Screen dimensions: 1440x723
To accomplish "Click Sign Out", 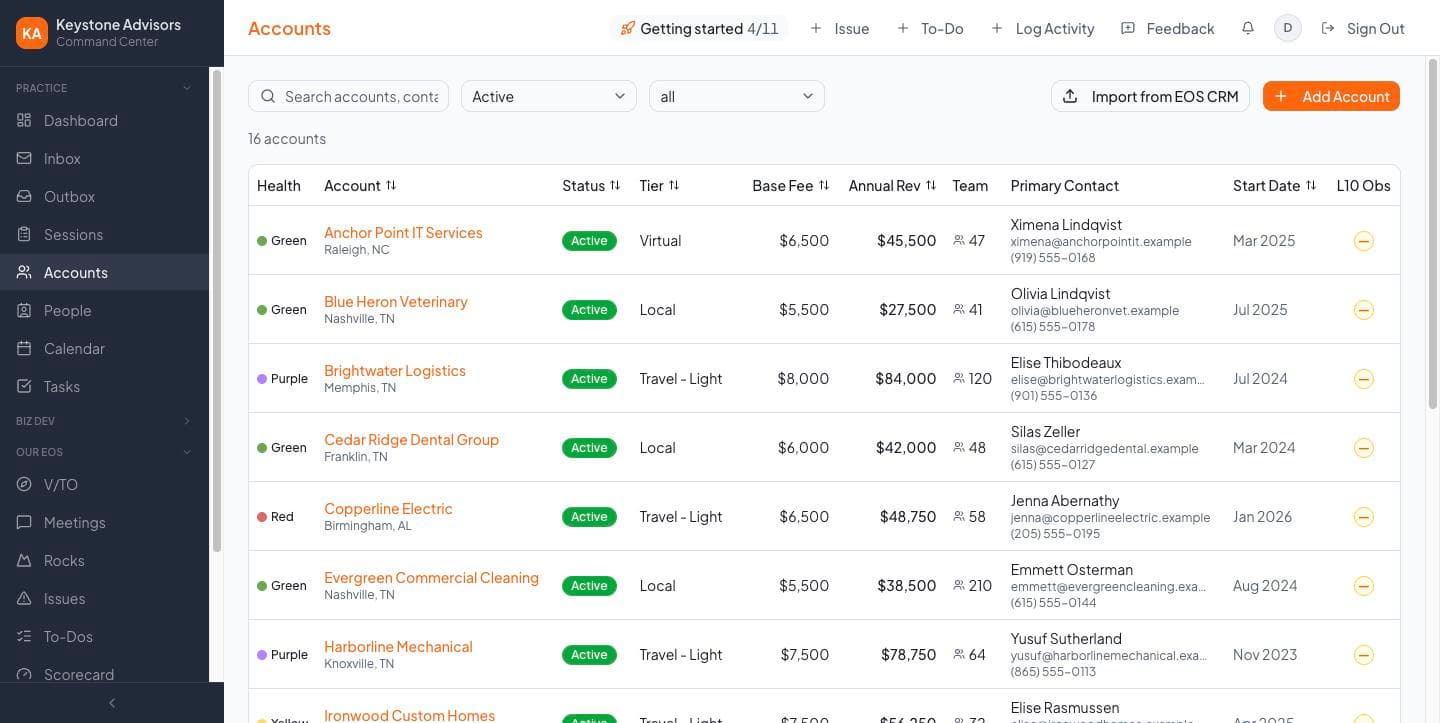I will pos(1363,28).
